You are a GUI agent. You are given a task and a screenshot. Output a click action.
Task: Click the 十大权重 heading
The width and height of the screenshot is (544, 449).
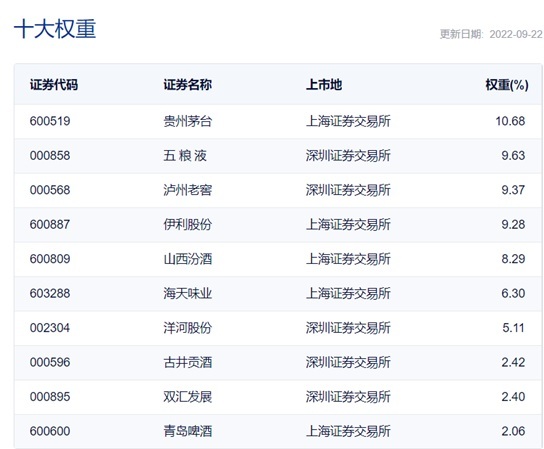(x=55, y=29)
